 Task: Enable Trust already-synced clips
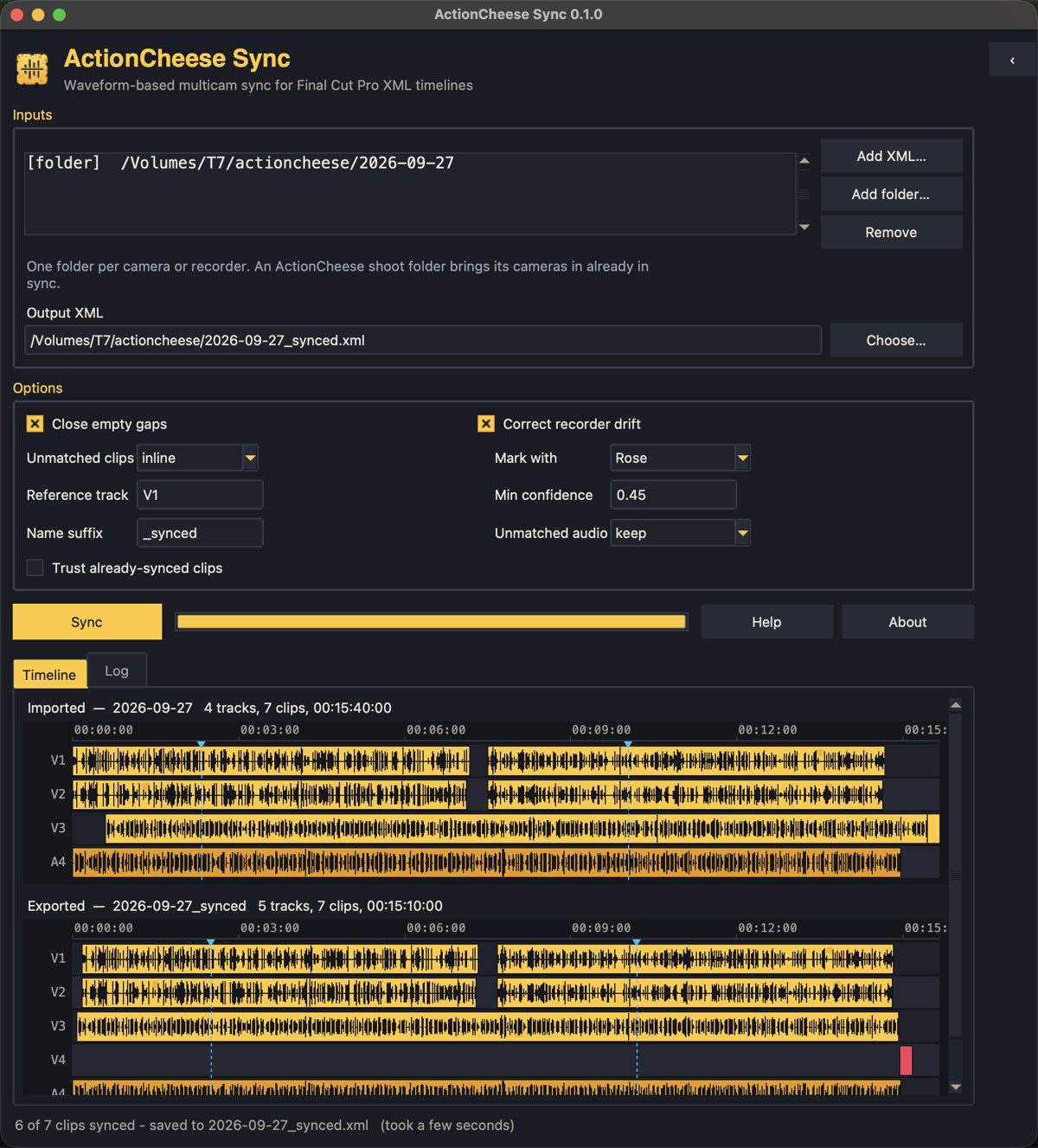click(35, 568)
